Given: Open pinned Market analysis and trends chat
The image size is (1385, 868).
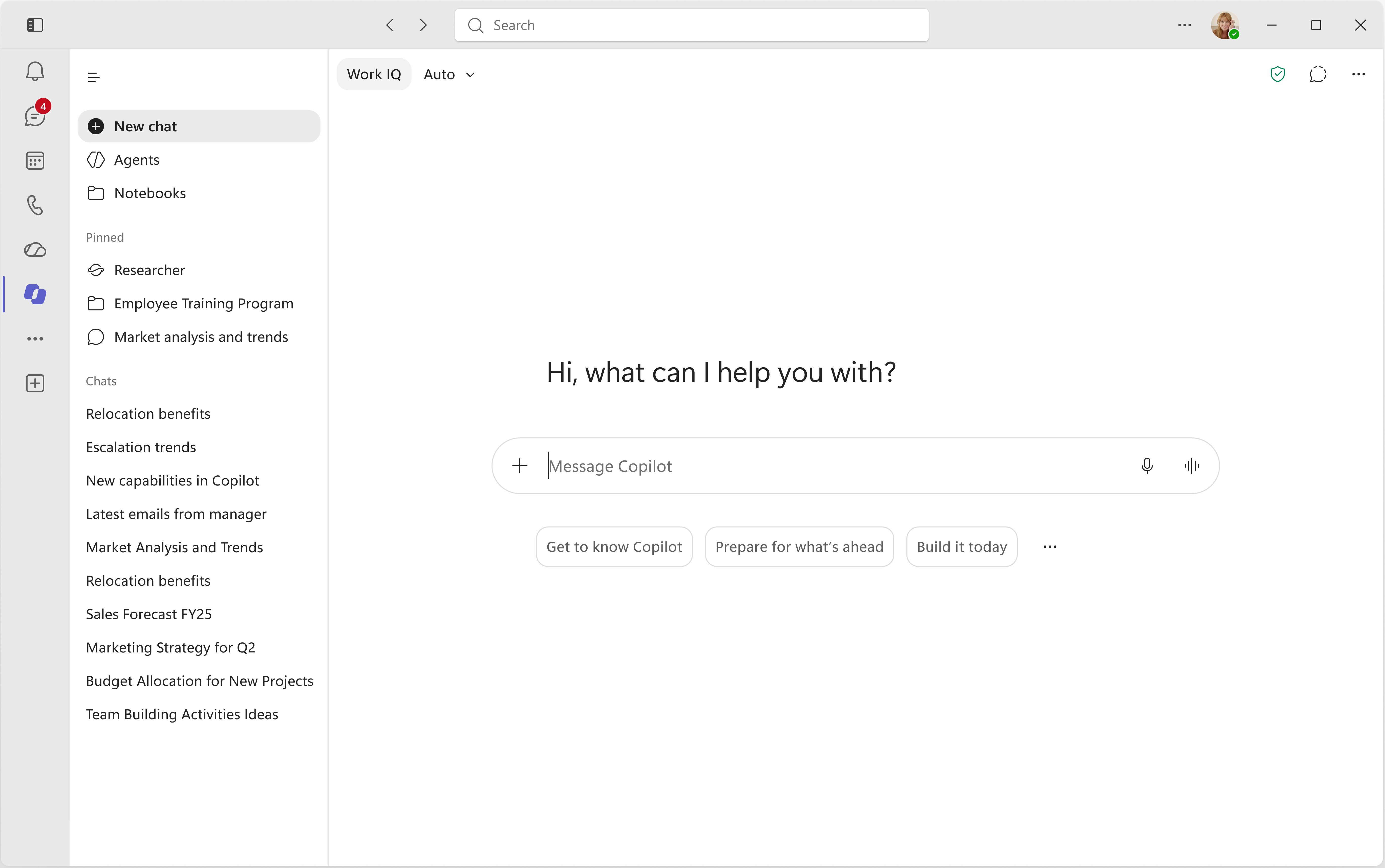Looking at the screenshot, I should (x=199, y=337).
